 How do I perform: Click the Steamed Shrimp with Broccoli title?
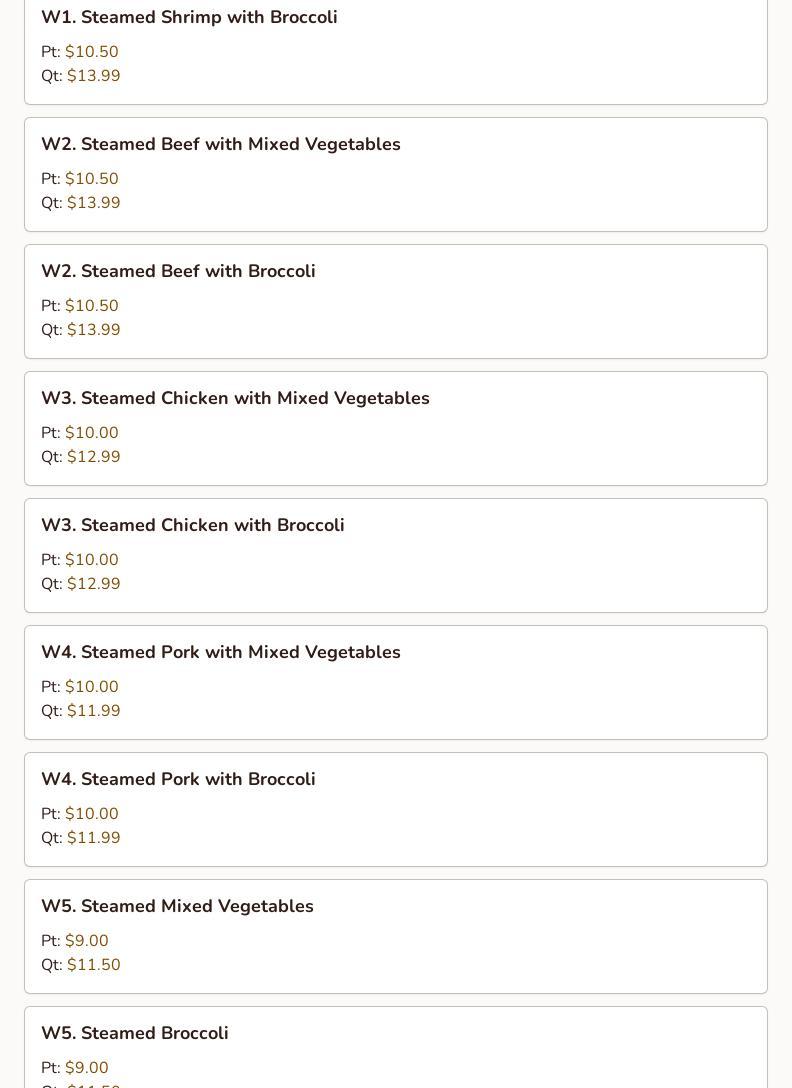189,17
